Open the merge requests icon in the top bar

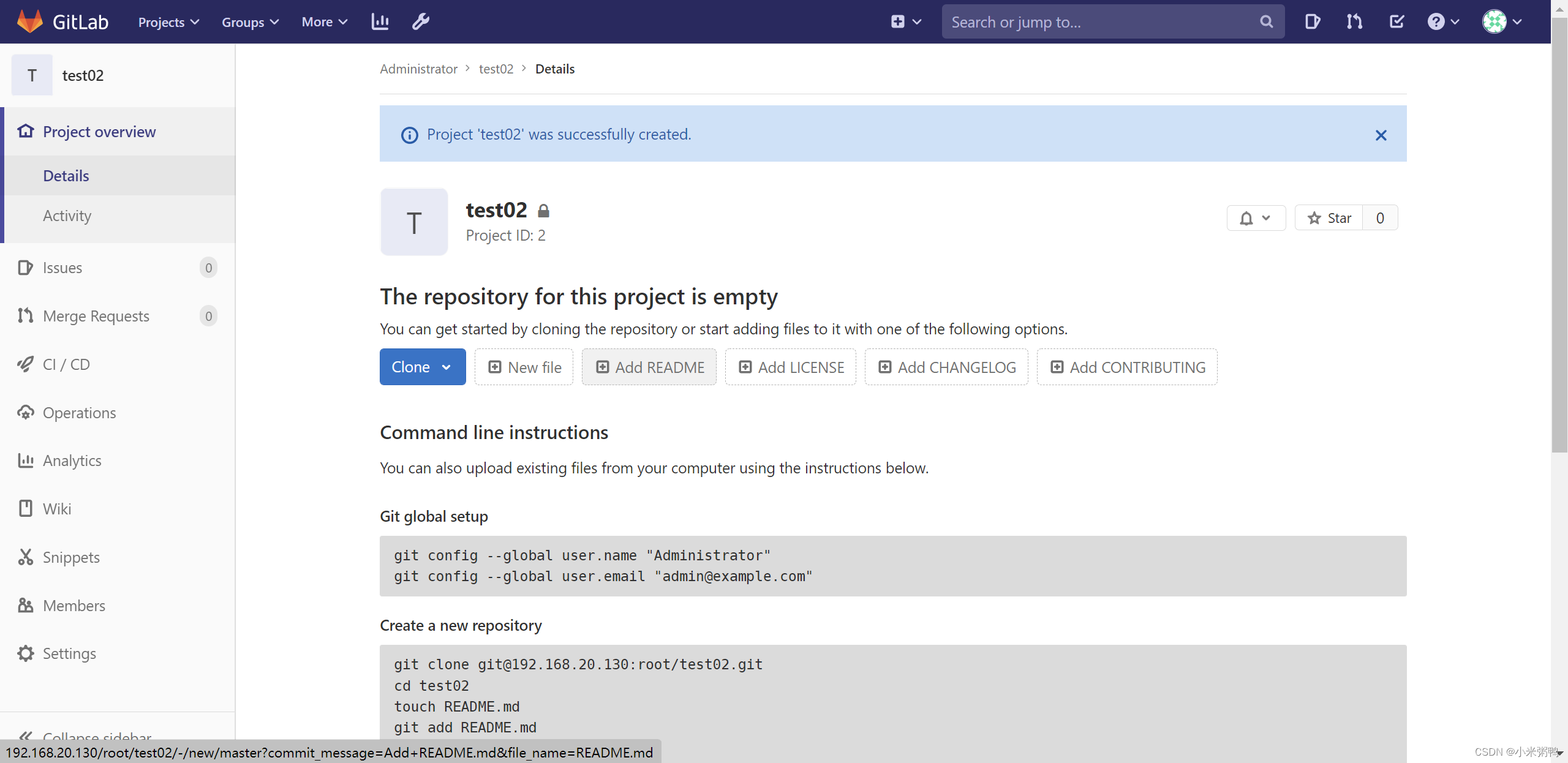(x=1354, y=22)
